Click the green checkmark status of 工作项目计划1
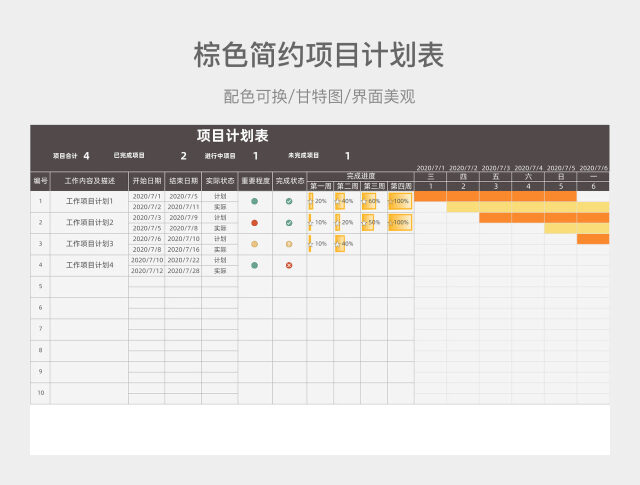Screen dimensions: 640x485 289,201
